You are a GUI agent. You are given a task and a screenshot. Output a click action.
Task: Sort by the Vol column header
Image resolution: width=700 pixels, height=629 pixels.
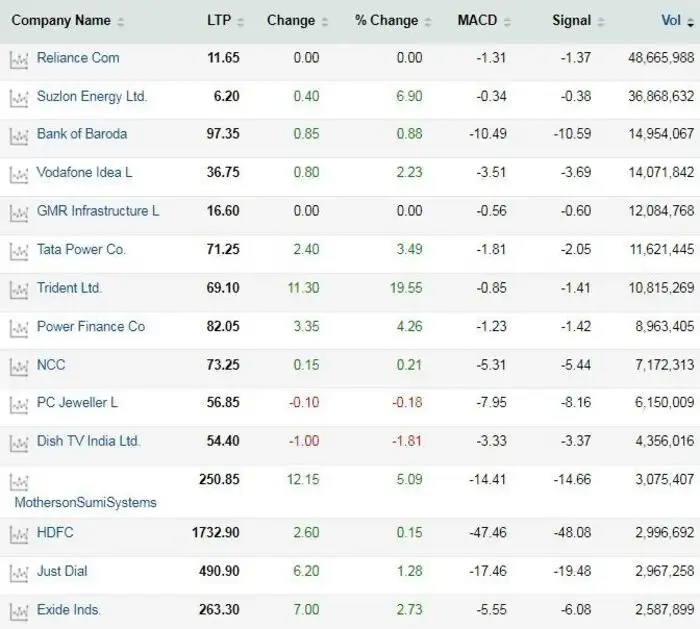671,21
